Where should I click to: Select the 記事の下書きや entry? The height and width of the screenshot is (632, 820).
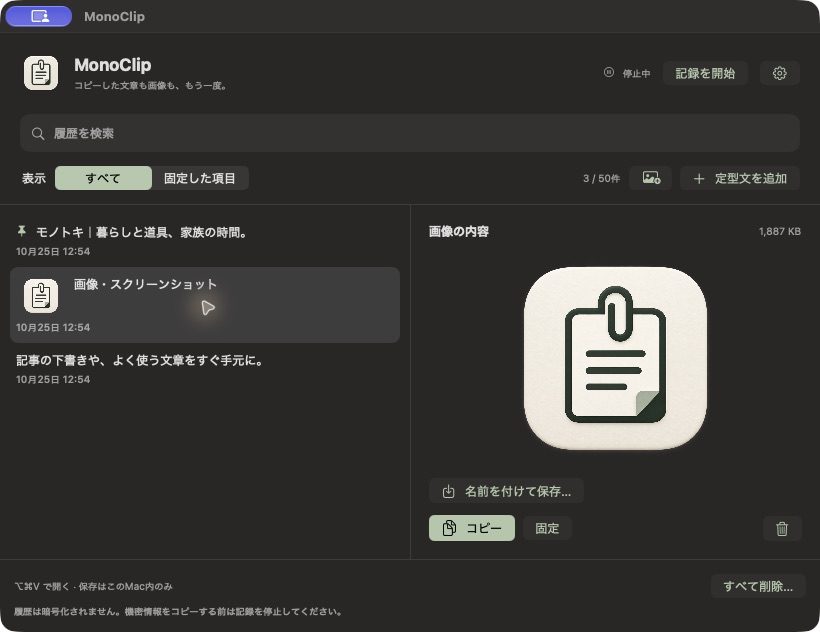pos(205,369)
